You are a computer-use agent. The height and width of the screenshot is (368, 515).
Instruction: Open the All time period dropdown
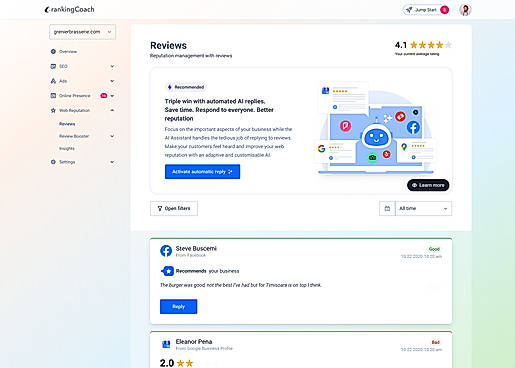pos(423,208)
